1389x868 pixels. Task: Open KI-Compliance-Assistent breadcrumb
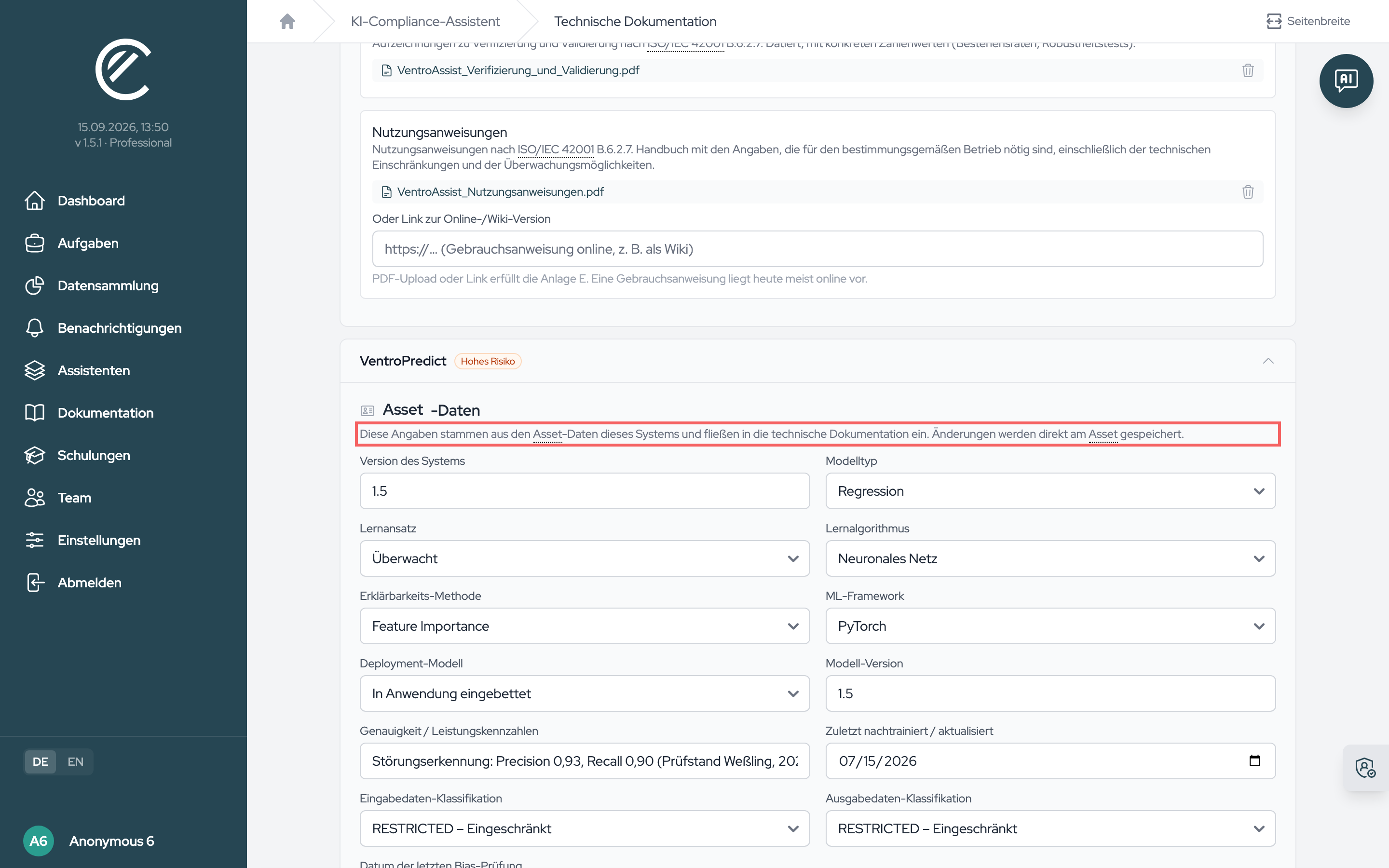click(425, 21)
